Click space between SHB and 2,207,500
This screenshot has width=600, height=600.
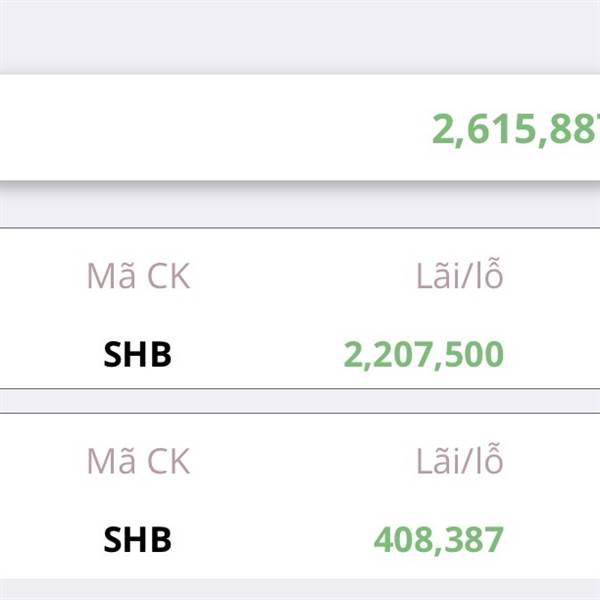[x=258, y=355]
